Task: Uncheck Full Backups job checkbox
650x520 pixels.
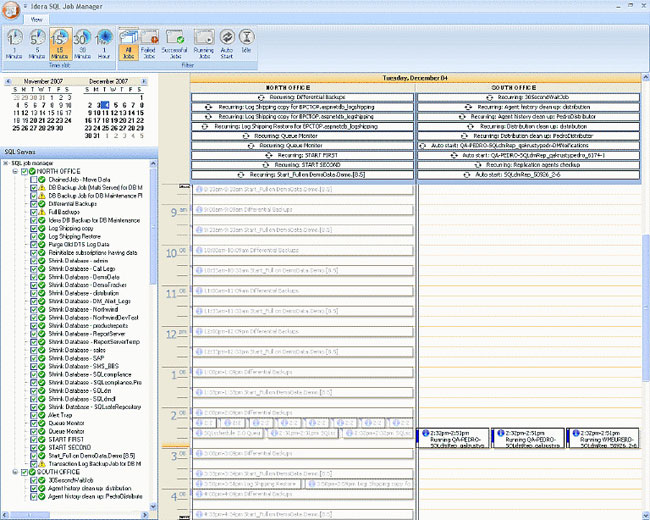Action: 34,212
